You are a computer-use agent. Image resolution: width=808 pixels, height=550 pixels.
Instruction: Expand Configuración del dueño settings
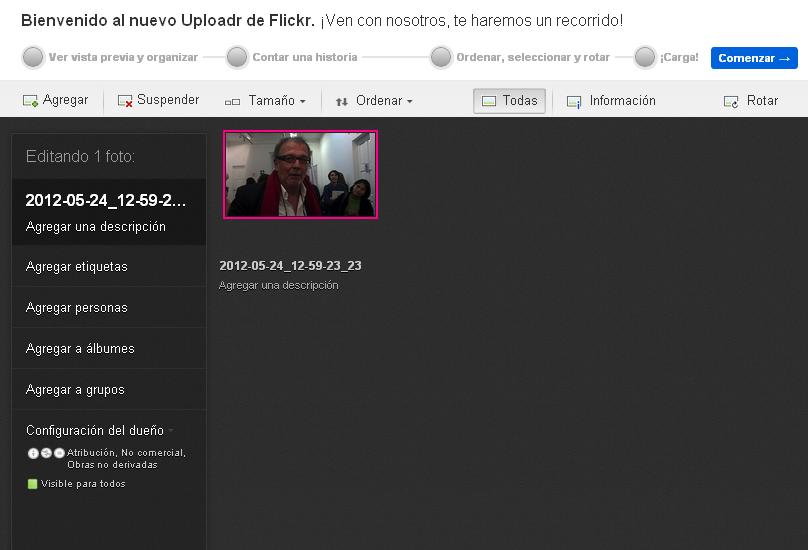pos(100,430)
